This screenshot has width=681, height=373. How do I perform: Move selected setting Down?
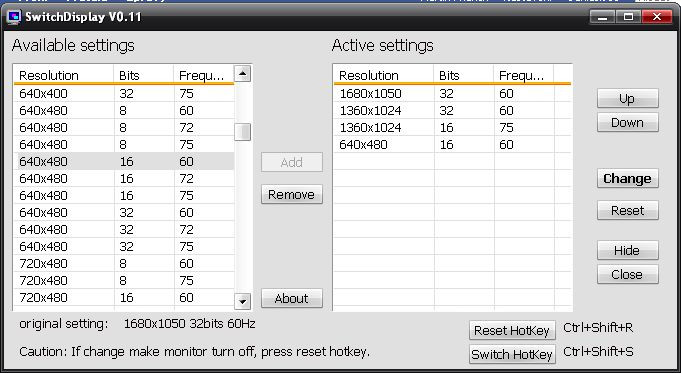(627, 122)
